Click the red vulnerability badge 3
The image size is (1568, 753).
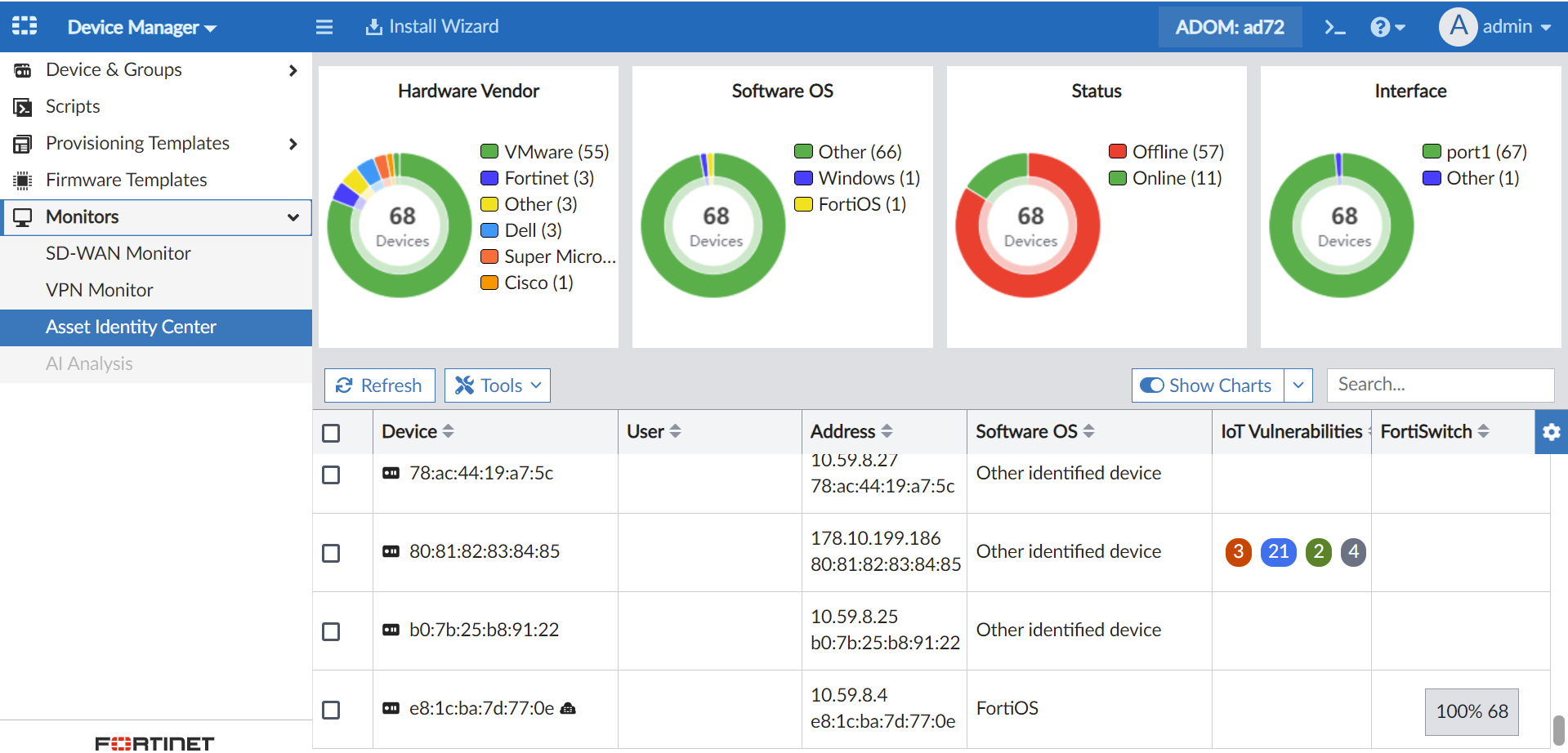(x=1239, y=552)
